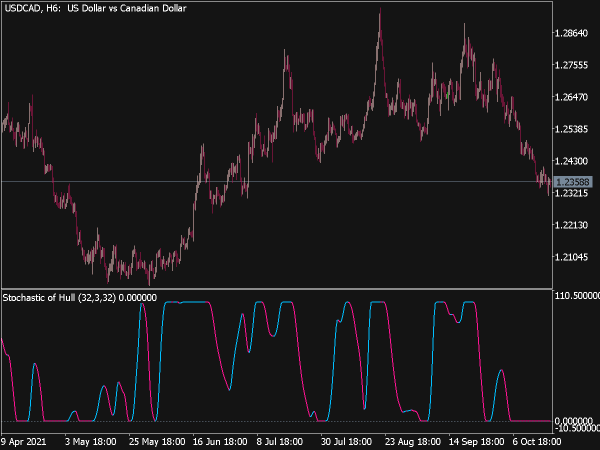Click the 1.26470 price scale value
Image resolution: width=600 pixels, height=450 pixels.
click(x=571, y=97)
